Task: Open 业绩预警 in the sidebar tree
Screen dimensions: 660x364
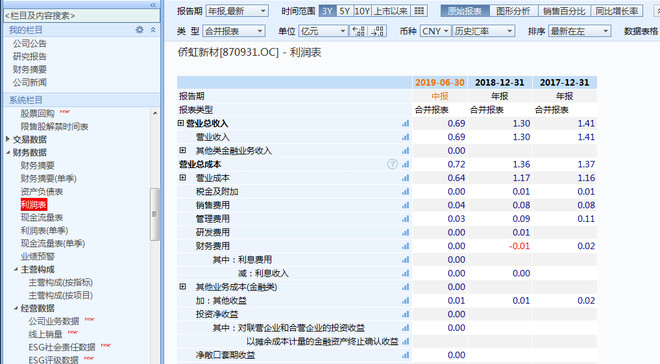Action: tap(37, 256)
